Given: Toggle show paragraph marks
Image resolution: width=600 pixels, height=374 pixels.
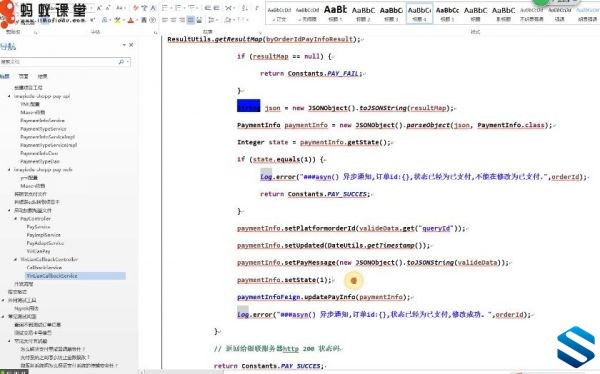Looking at the screenshot, I should click(256, 8).
